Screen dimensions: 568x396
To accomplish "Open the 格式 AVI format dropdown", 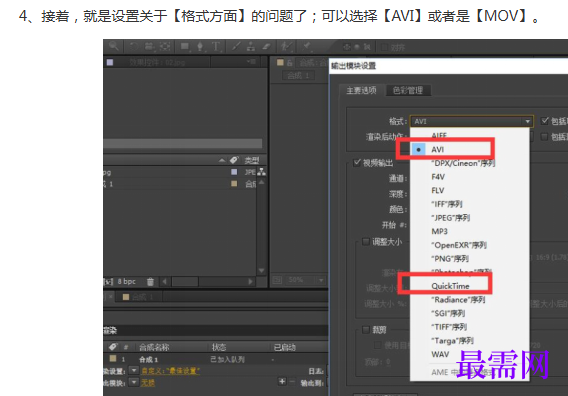I will 472,121.
